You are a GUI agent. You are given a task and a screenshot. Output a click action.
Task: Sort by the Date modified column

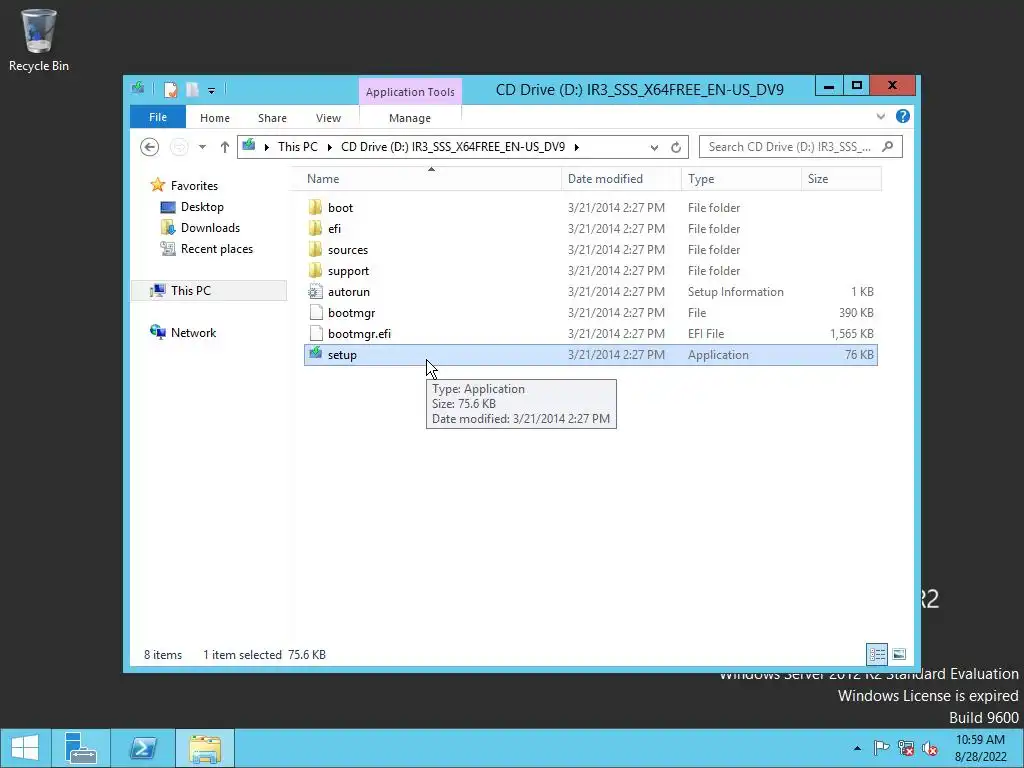coord(605,179)
